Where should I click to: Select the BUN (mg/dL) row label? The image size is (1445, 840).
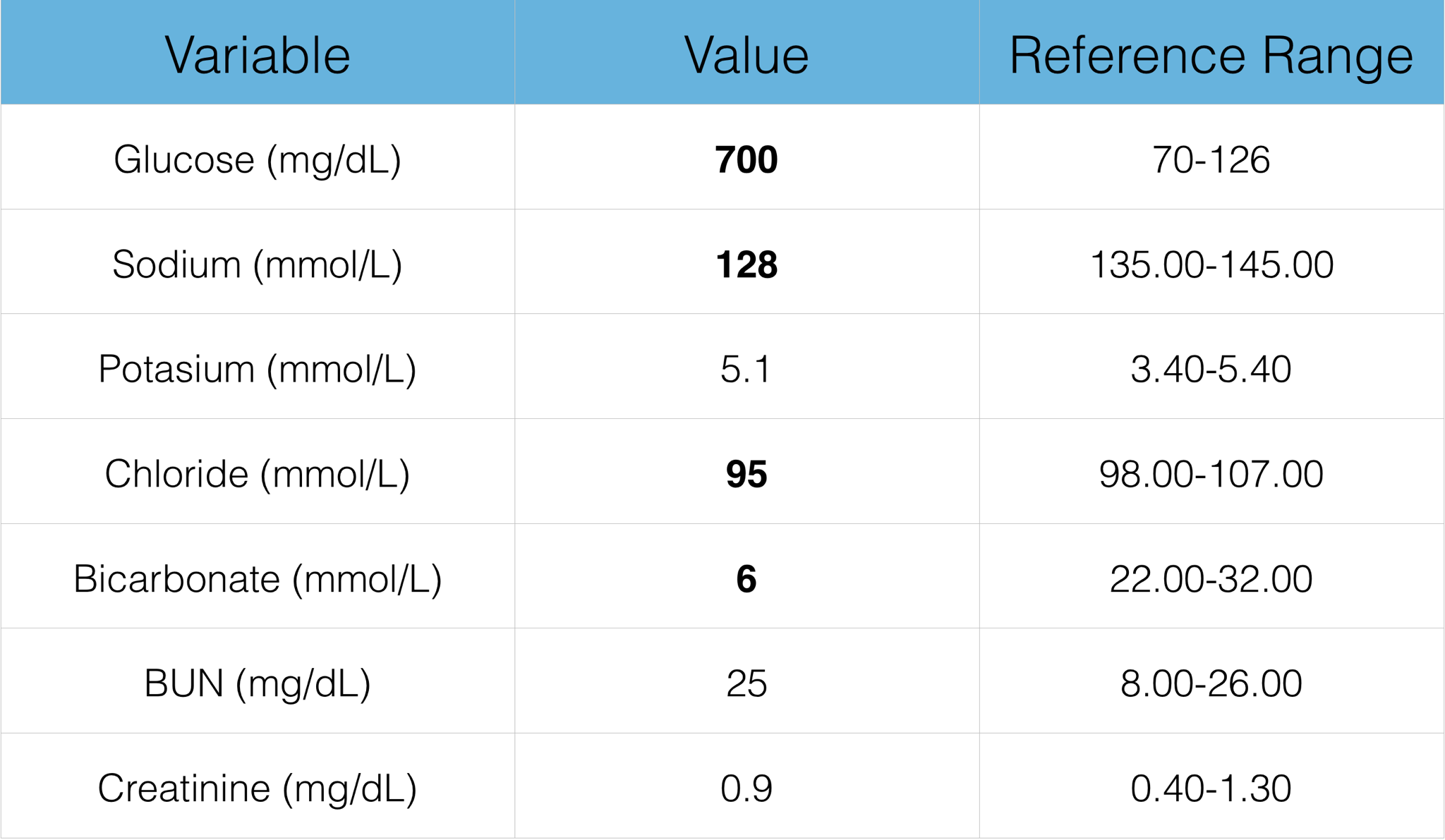[258, 683]
